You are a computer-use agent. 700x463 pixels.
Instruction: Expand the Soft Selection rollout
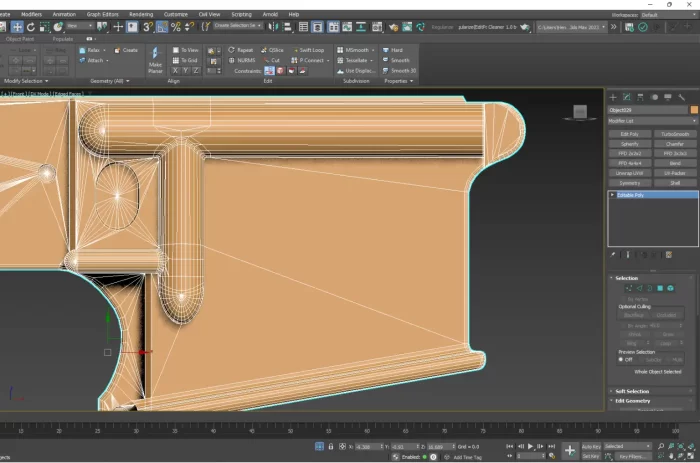(x=632, y=391)
